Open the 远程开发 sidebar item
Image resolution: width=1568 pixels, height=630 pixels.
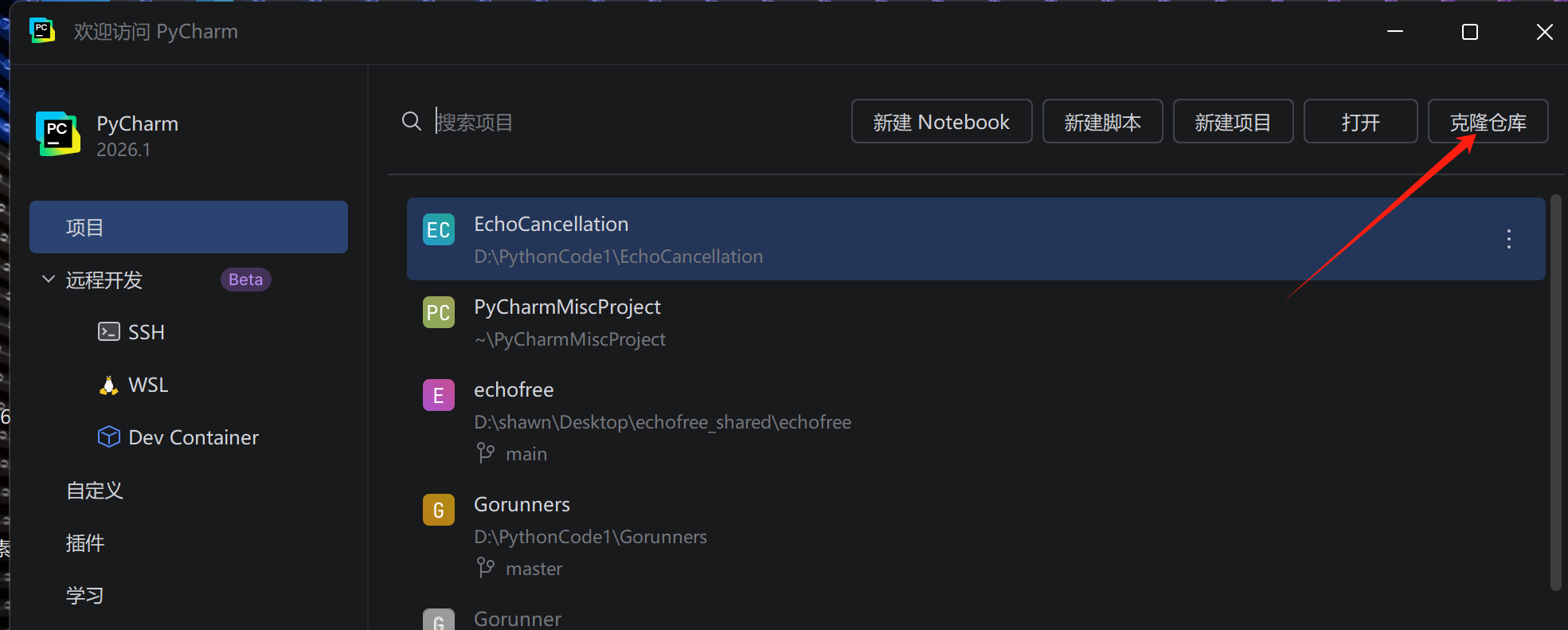click(104, 280)
